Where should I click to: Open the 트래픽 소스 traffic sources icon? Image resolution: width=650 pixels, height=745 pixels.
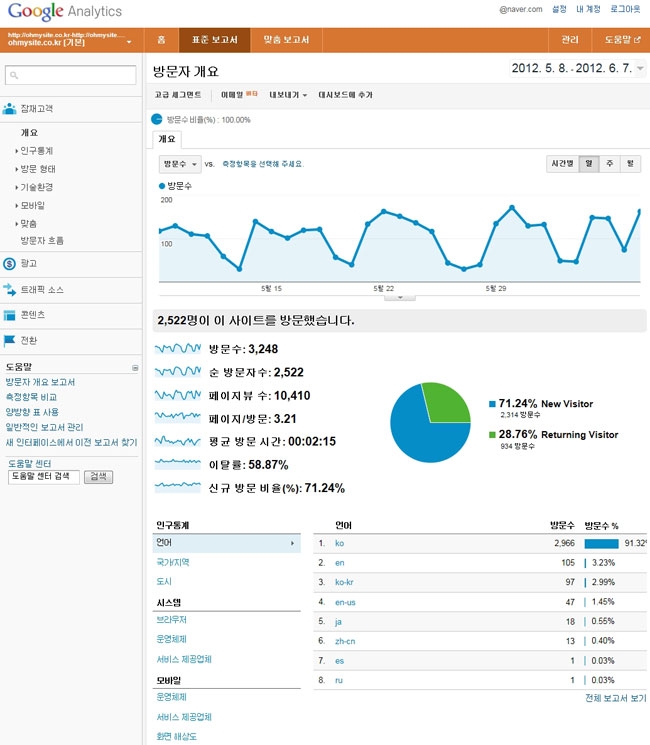[x=10, y=290]
